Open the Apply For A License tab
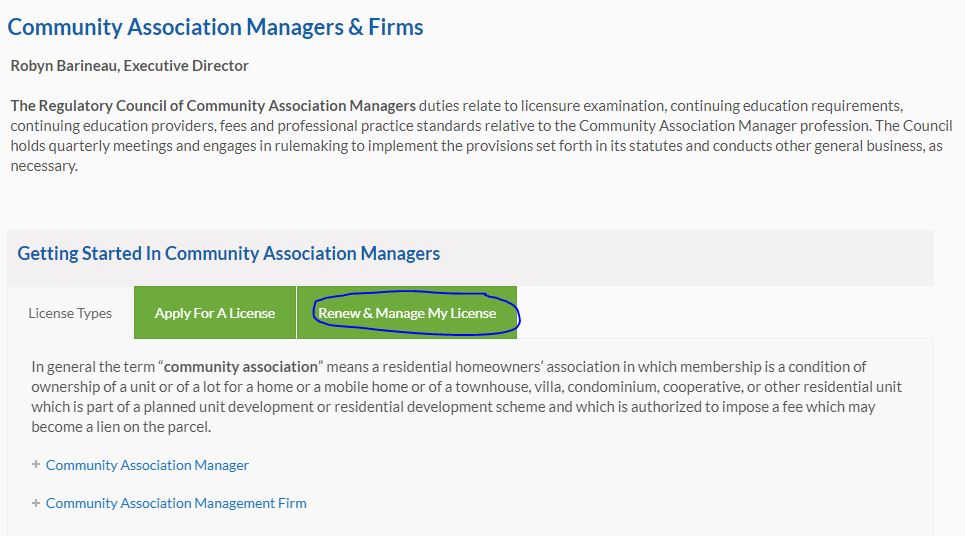Screen dimensions: 965x536 tap(215, 313)
